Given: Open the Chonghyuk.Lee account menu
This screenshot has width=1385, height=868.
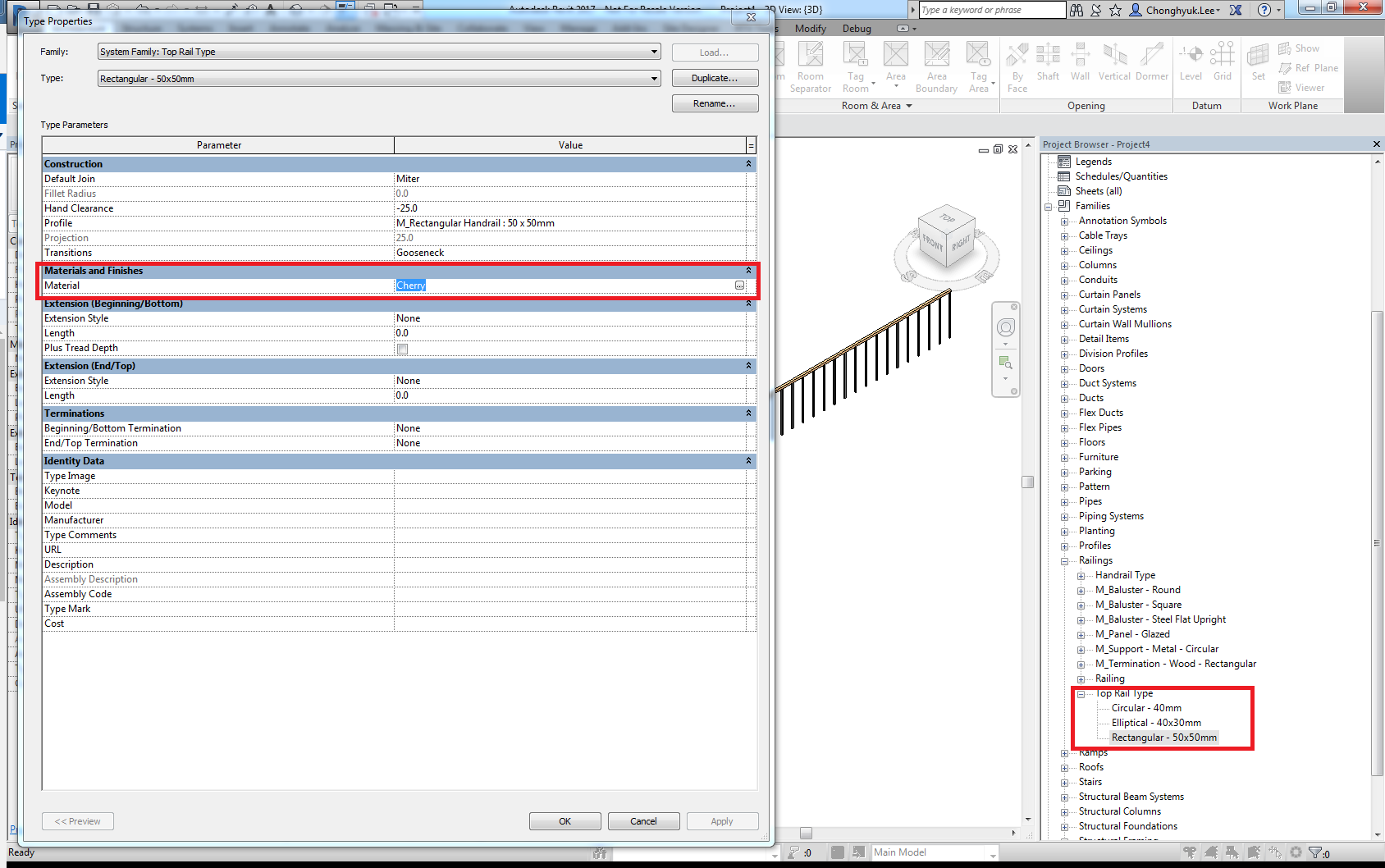Looking at the screenshot, I should point(1175,10).
